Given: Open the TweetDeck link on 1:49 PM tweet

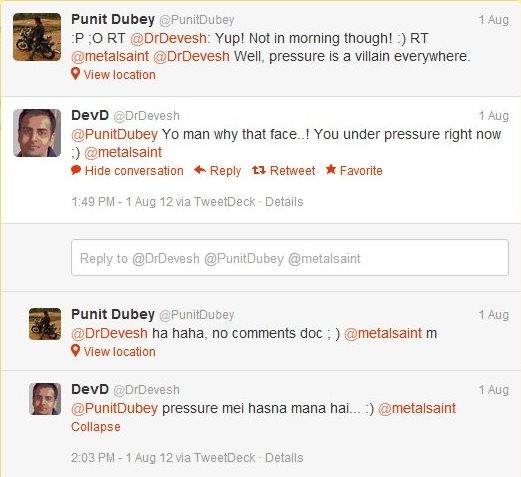Looking at the screenshot, I should [224, 202].
